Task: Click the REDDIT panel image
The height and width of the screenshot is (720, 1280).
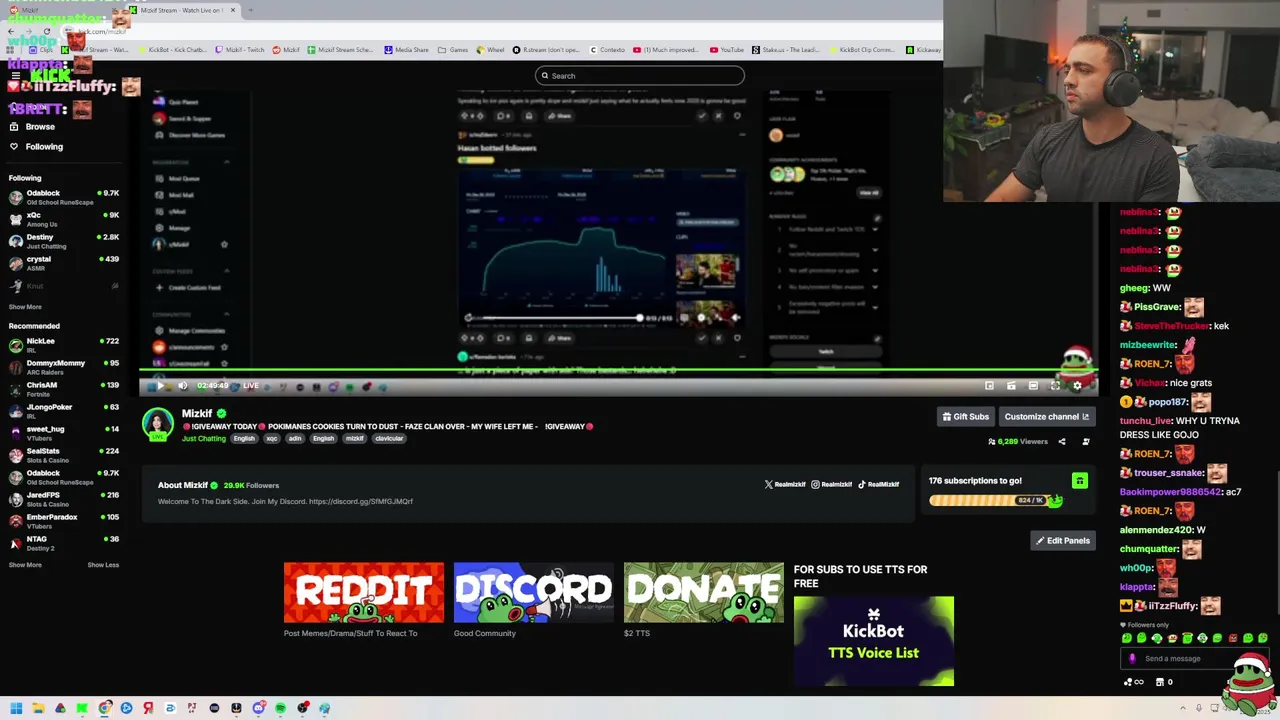Action: coord(364,593)
